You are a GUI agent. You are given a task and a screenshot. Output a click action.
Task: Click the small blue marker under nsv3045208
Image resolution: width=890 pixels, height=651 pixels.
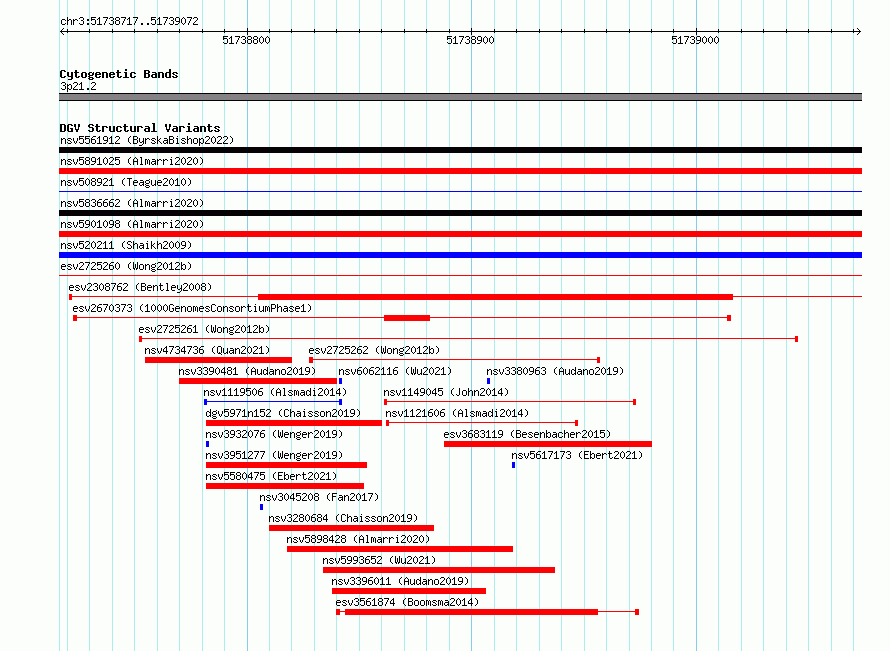(x=262, y=507)
